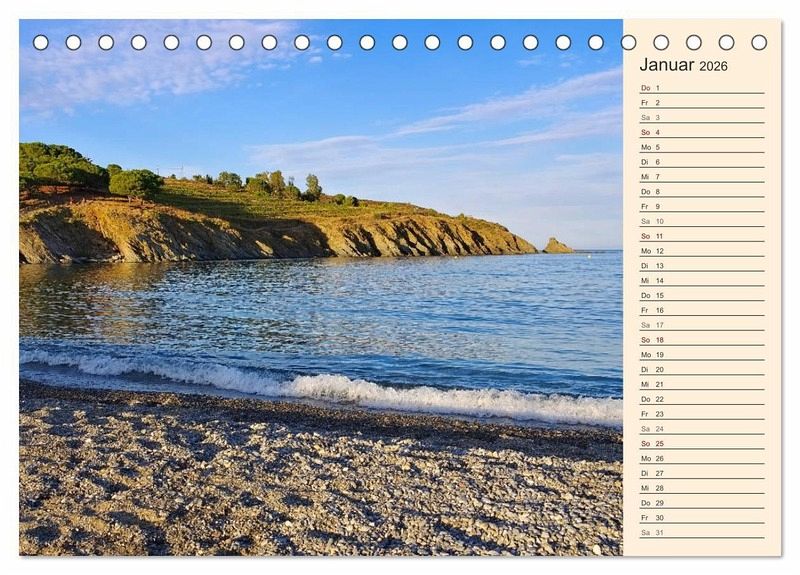Select the Di 20 date row
Viewport: 800px width, 575px height.
[701, 369]
